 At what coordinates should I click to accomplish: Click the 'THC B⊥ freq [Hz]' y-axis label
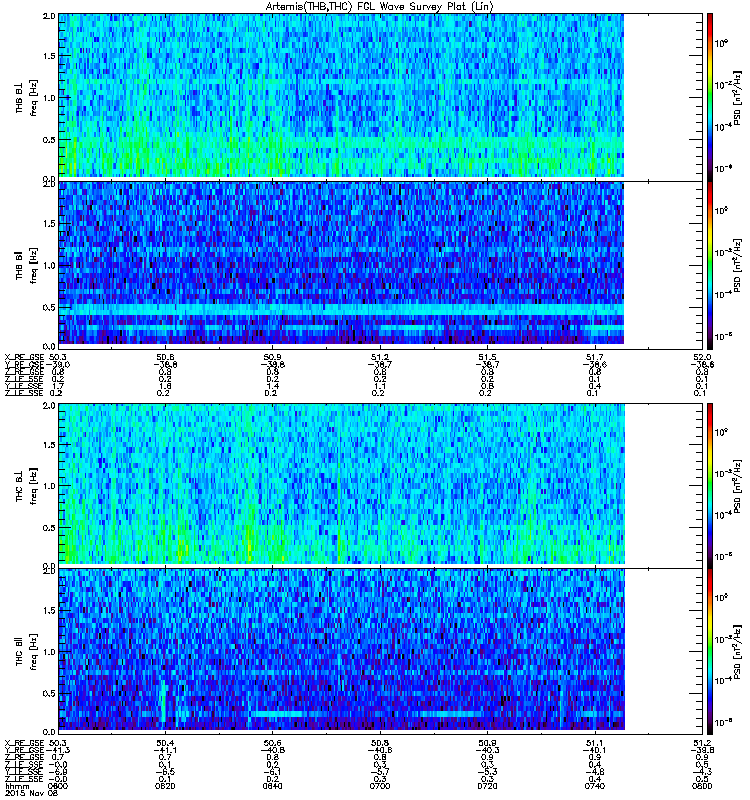pyautogui.click(x=27, y=486)
